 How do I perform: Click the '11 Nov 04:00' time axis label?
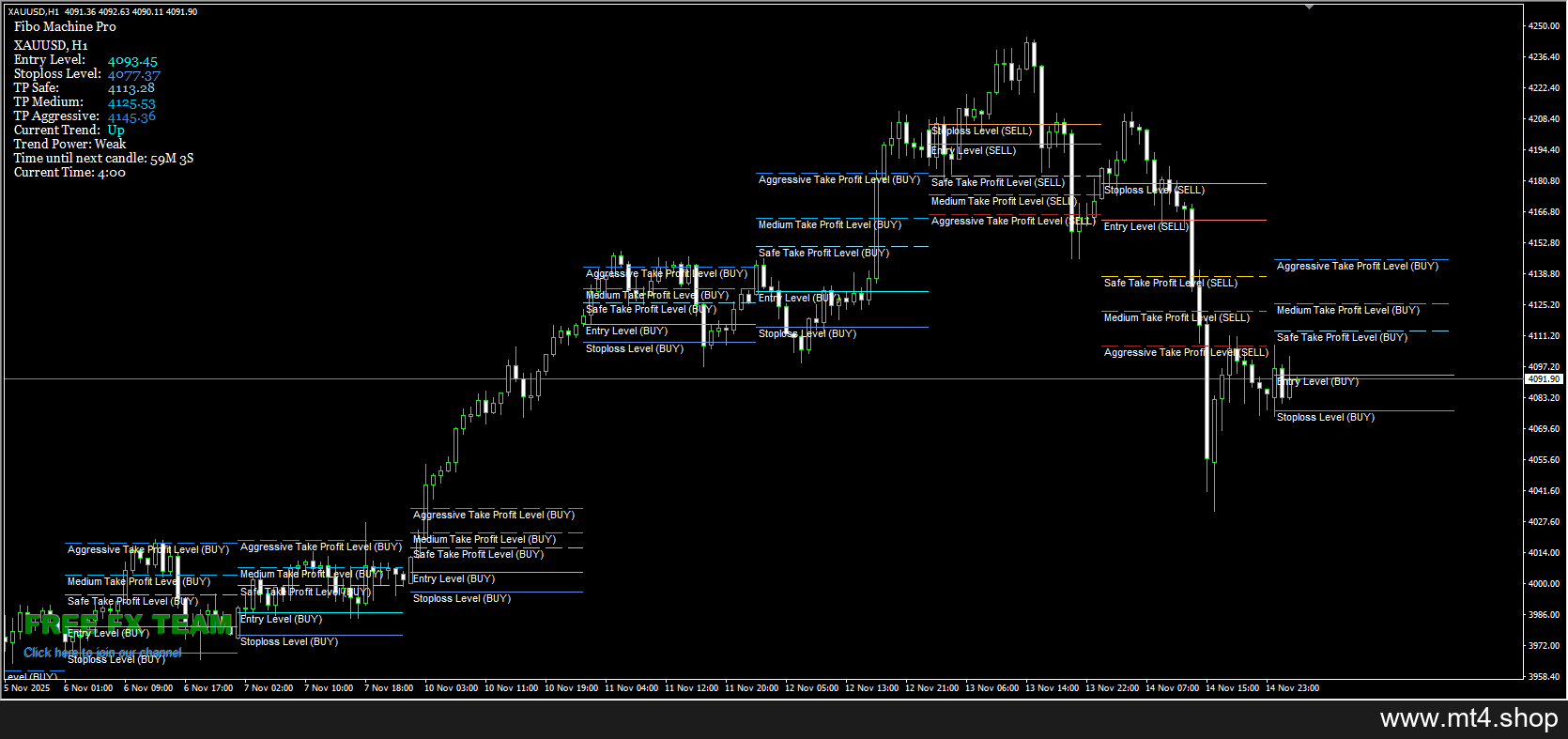click(631, 688)
